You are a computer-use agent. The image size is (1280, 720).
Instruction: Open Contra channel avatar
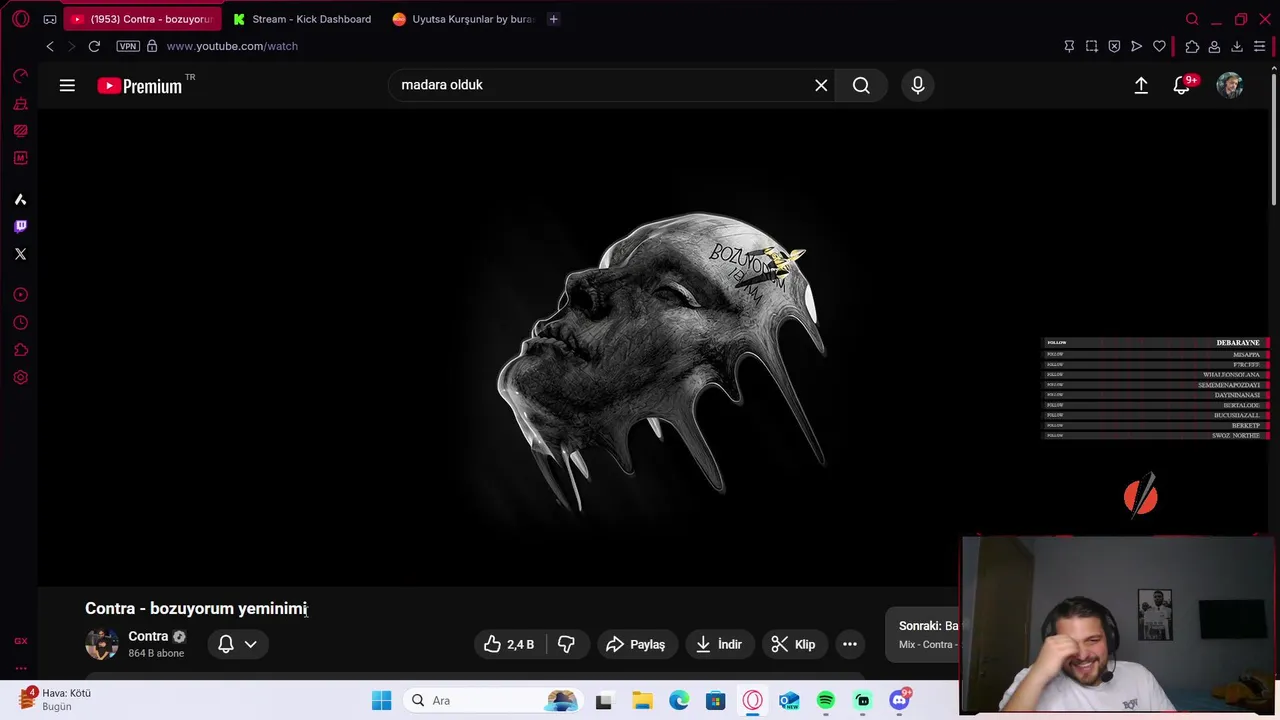tap(101, 644)
